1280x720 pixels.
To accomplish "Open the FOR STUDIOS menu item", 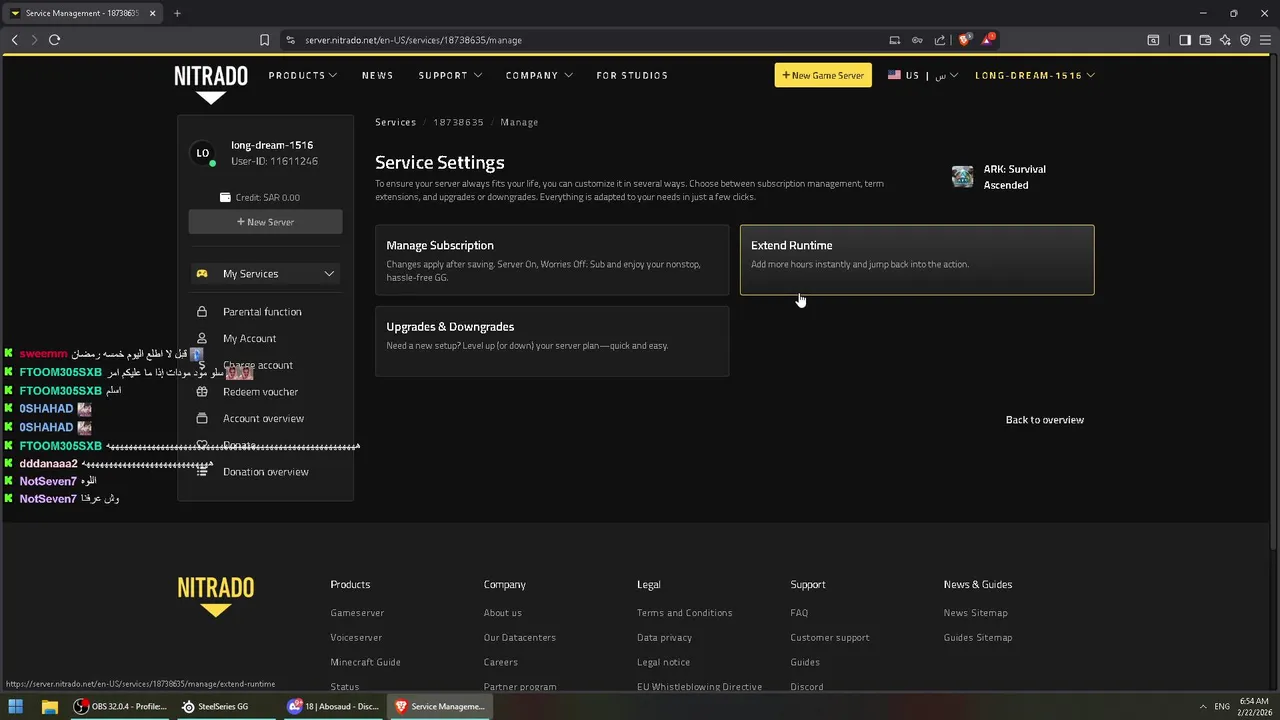I will coord(632,75).
